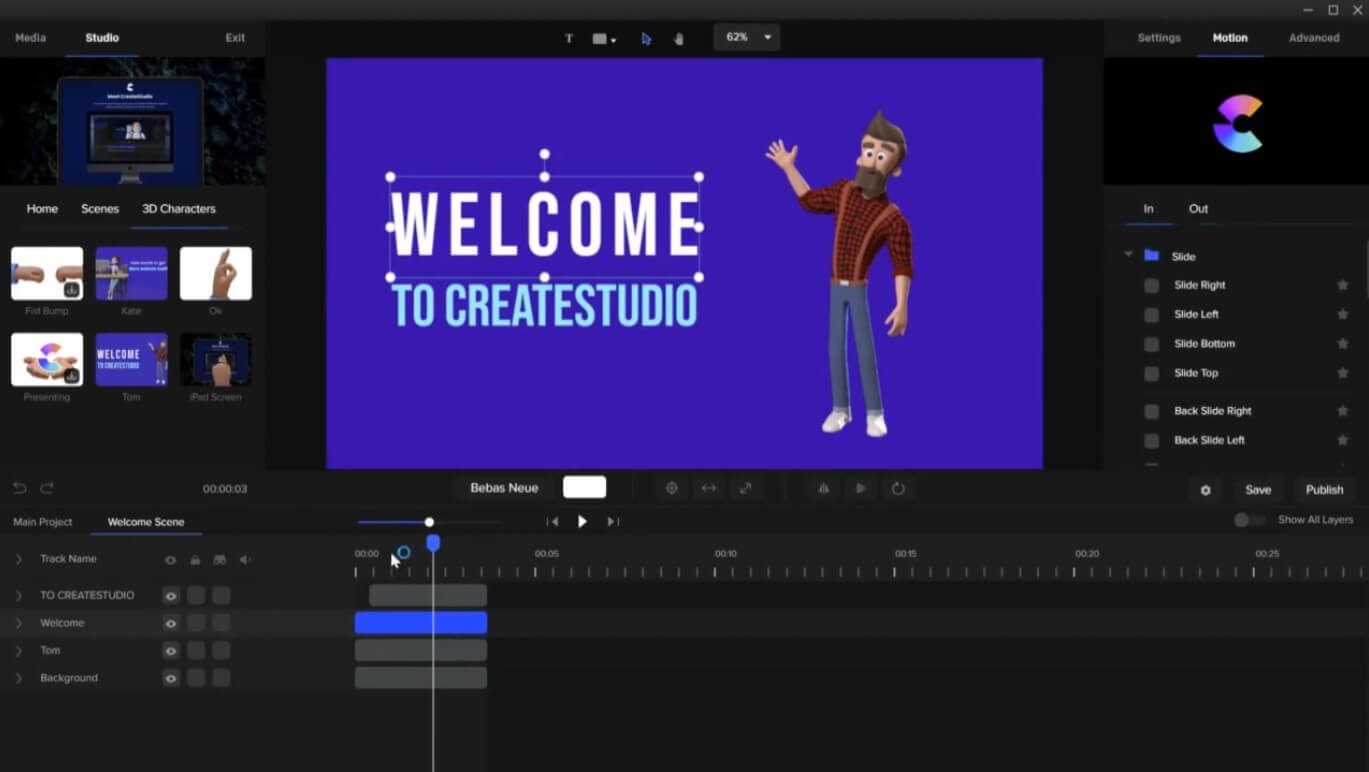Click the Publish button
Viewport: 1369px width, 772px height.
[x=1324, y=490]
